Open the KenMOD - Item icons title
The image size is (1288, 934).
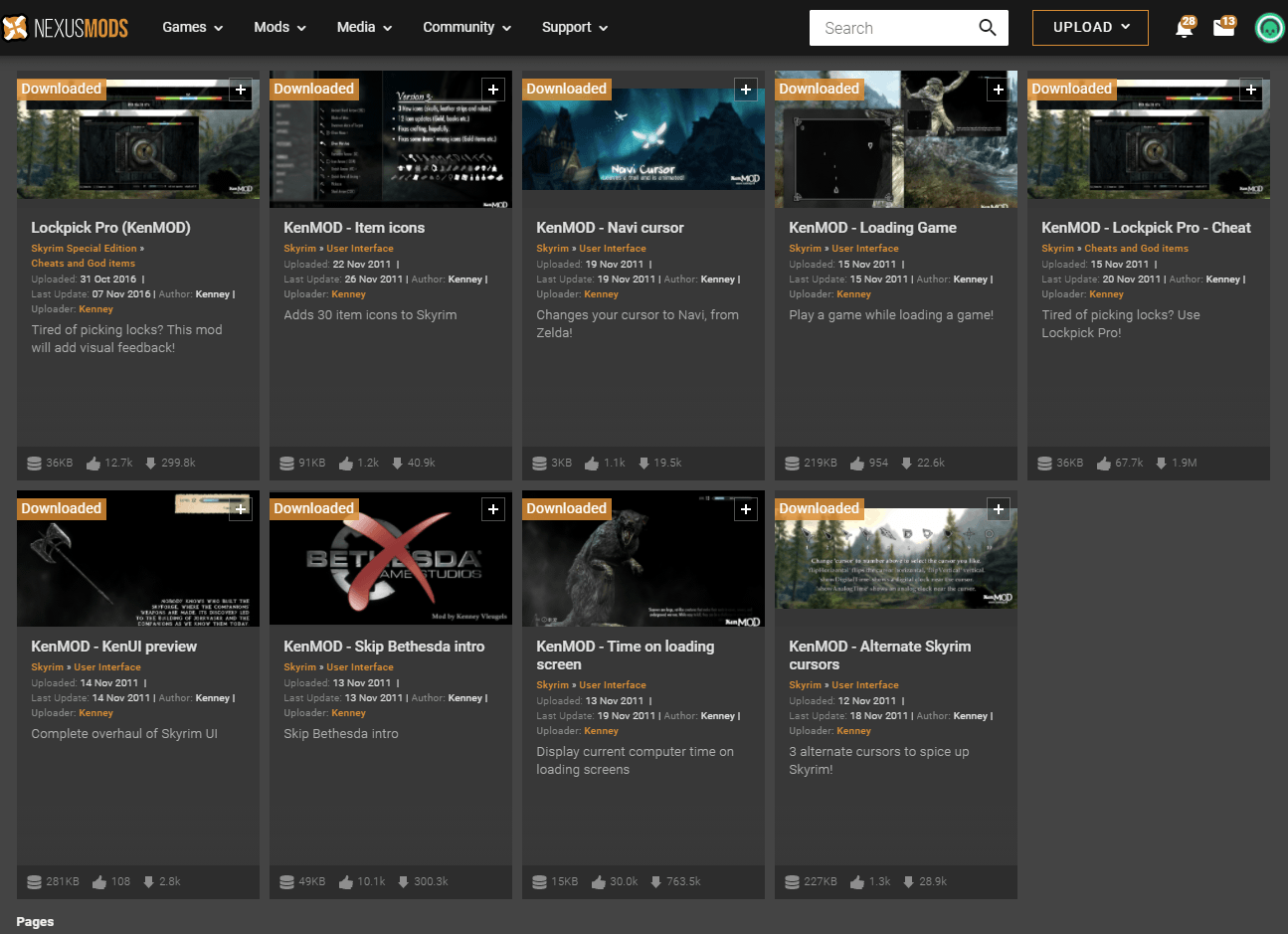[x=354, y=228]
